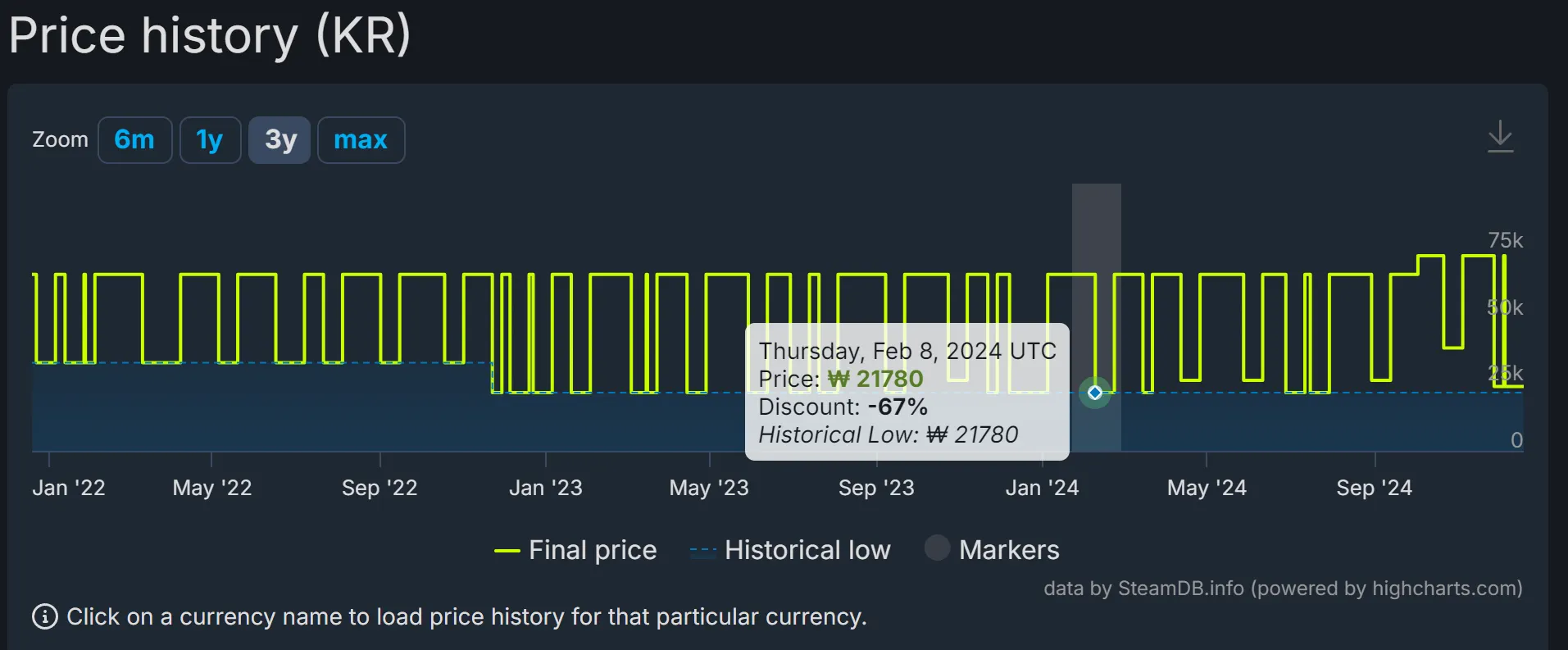Set zoom range to 6m
The height and width of the screenshot is (650, 1568).
(134, 140)
